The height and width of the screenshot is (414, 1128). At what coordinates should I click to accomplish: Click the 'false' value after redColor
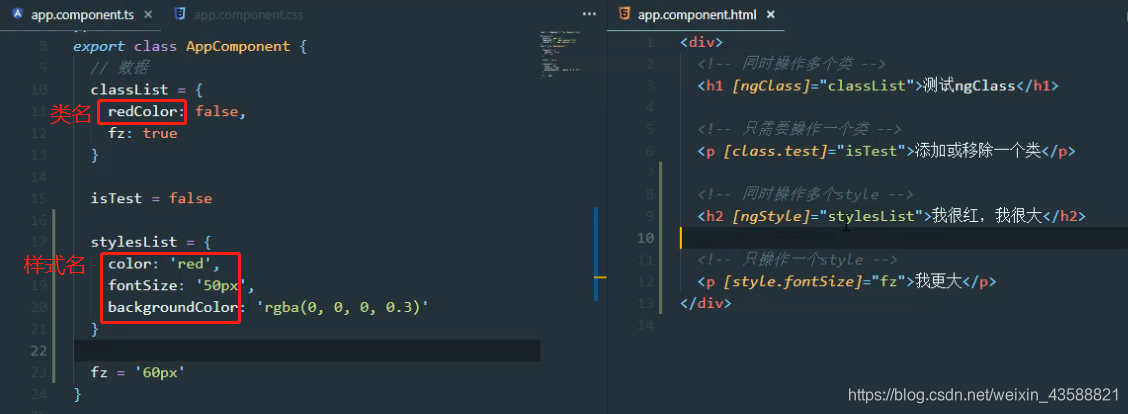tap(217, 112)
